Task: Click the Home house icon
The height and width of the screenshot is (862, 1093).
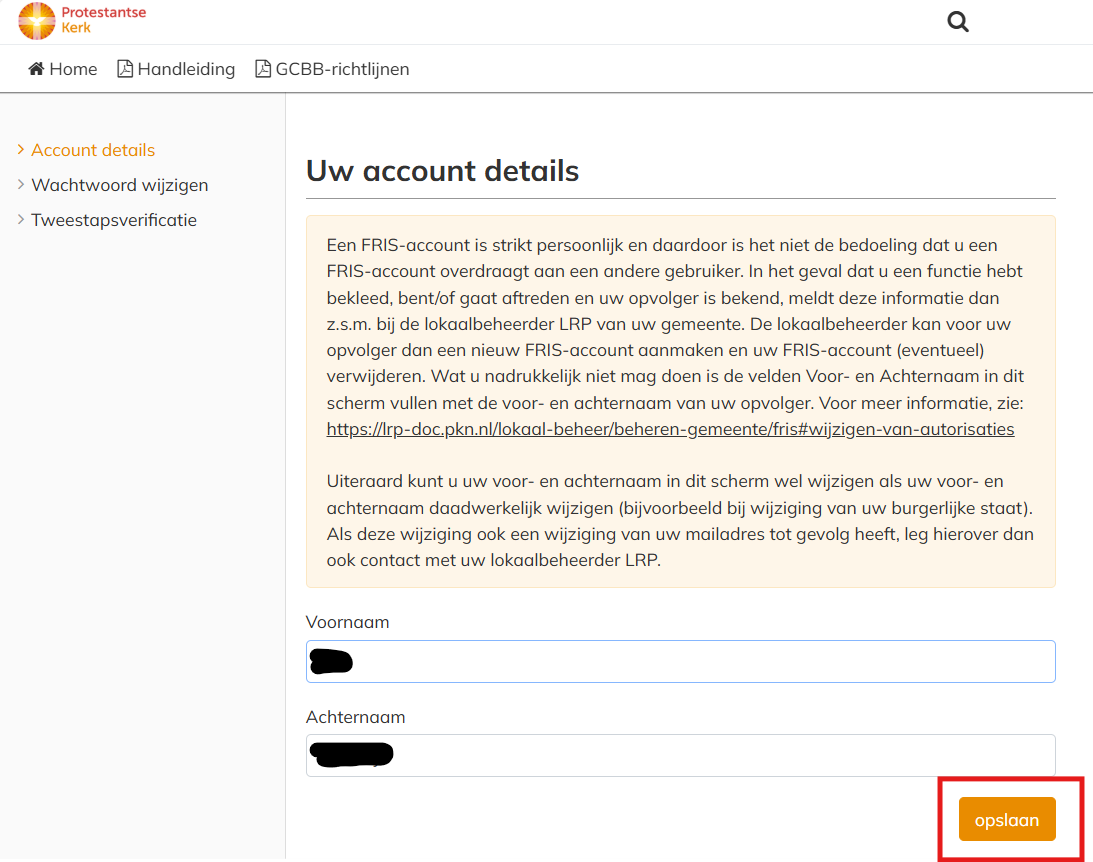Action: (x=36, y=68)
